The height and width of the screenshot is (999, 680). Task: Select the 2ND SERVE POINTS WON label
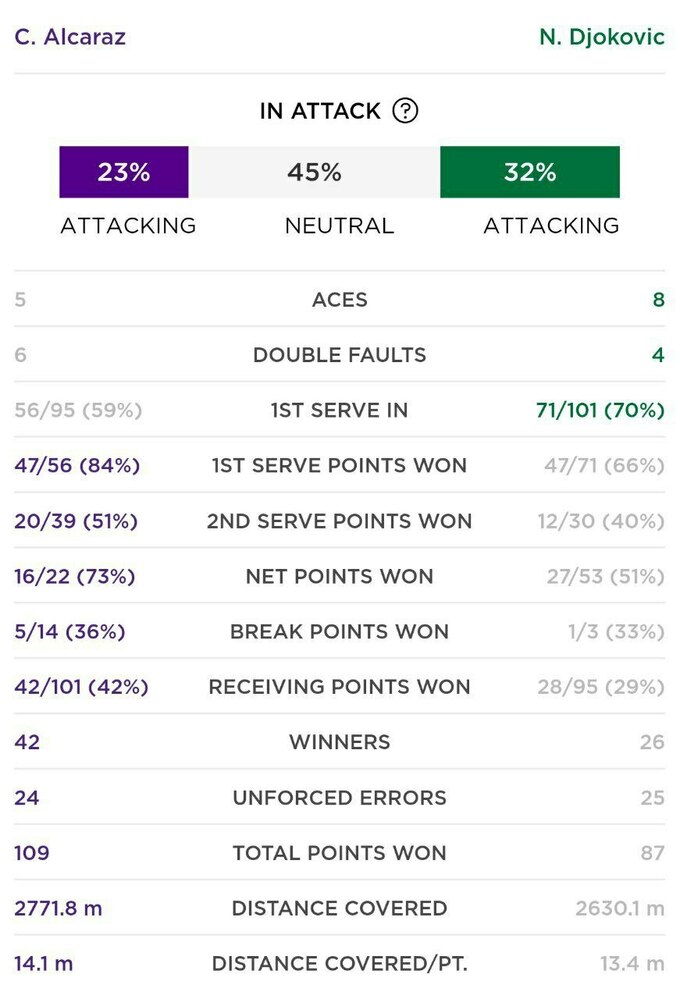point(340,521)
